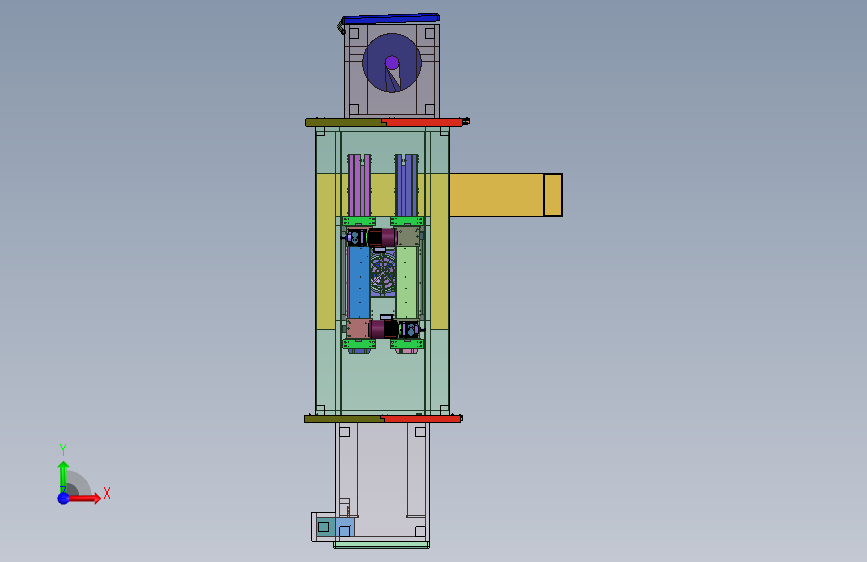The height and width of the screenshot is (562, 867).
Task: Select the fan grille between the vertical panels
Action: 383,274
